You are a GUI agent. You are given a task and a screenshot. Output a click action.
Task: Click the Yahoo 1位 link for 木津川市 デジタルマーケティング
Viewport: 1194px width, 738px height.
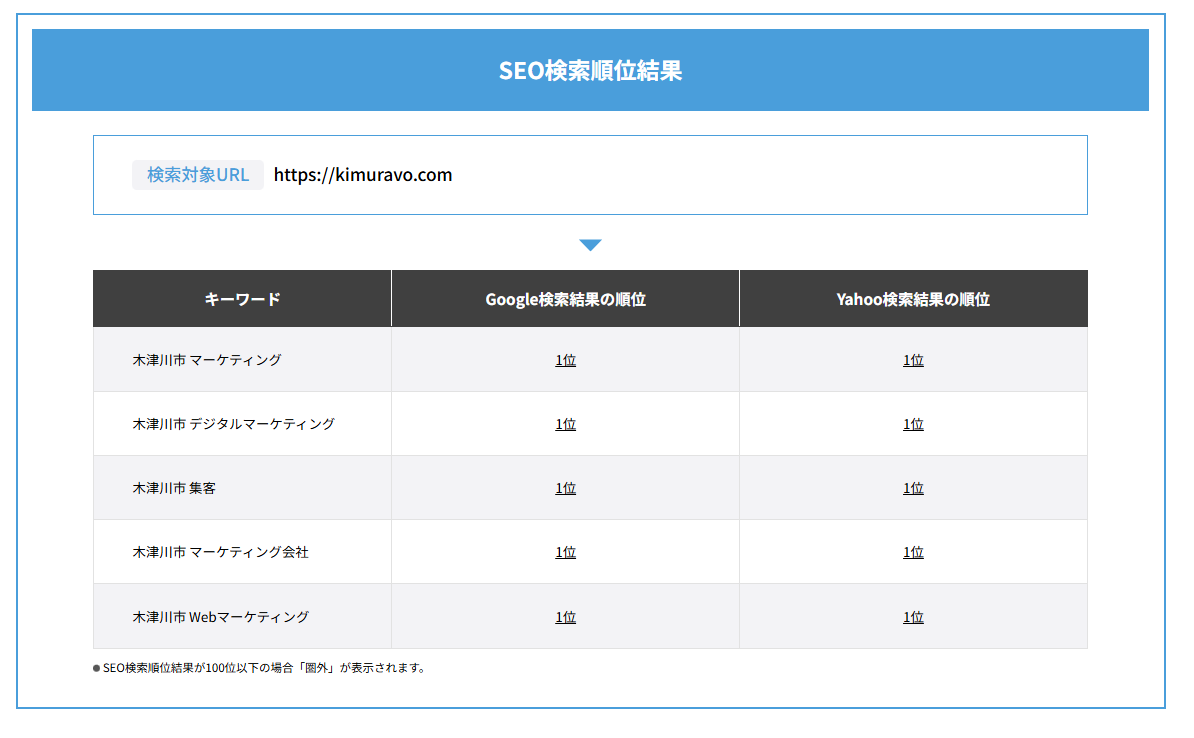913,423
